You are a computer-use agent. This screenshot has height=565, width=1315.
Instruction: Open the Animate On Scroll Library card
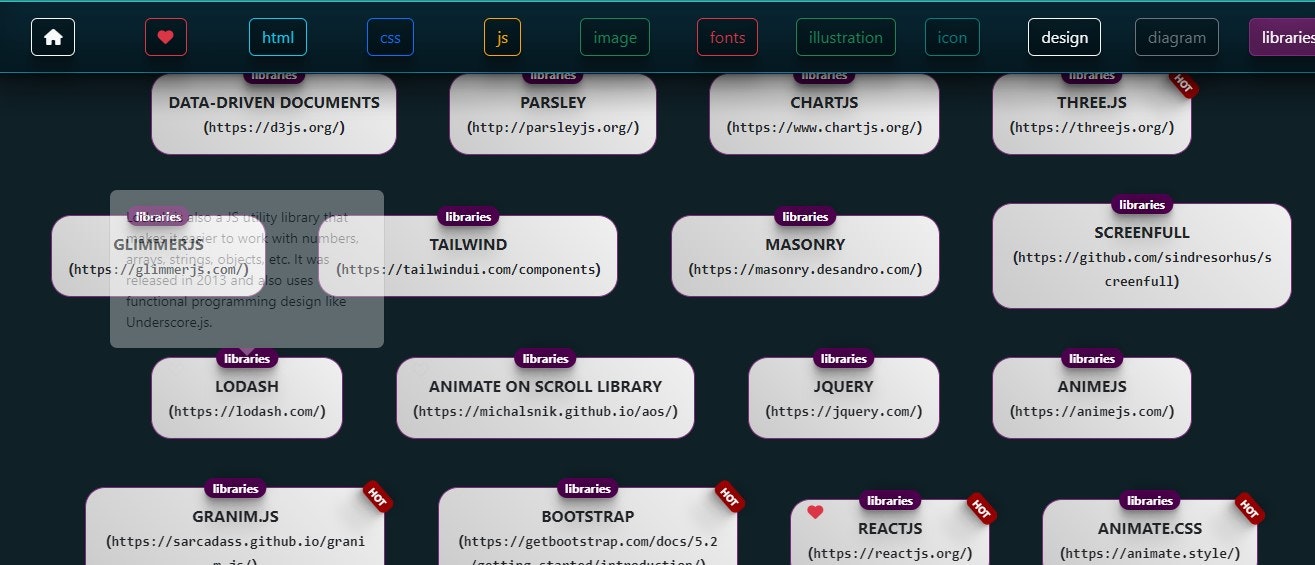545,398
